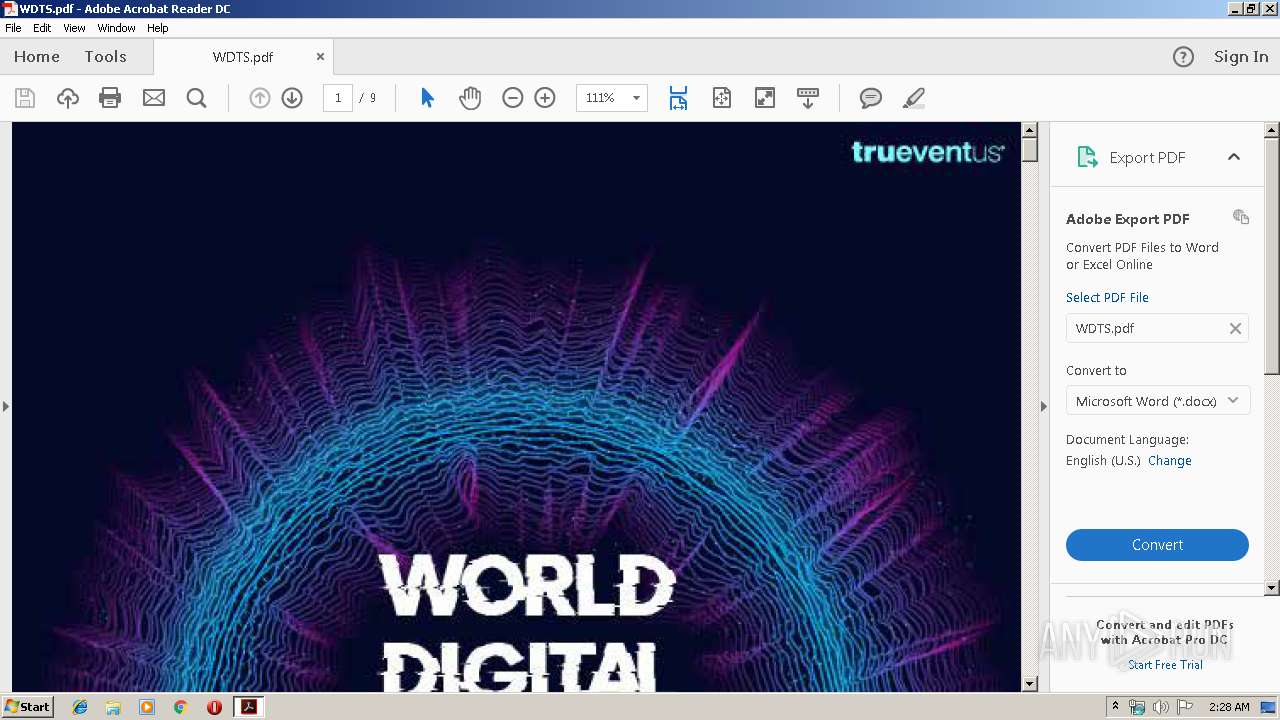Click the taskbar clock 2:28 AM

coord(1229,707)
